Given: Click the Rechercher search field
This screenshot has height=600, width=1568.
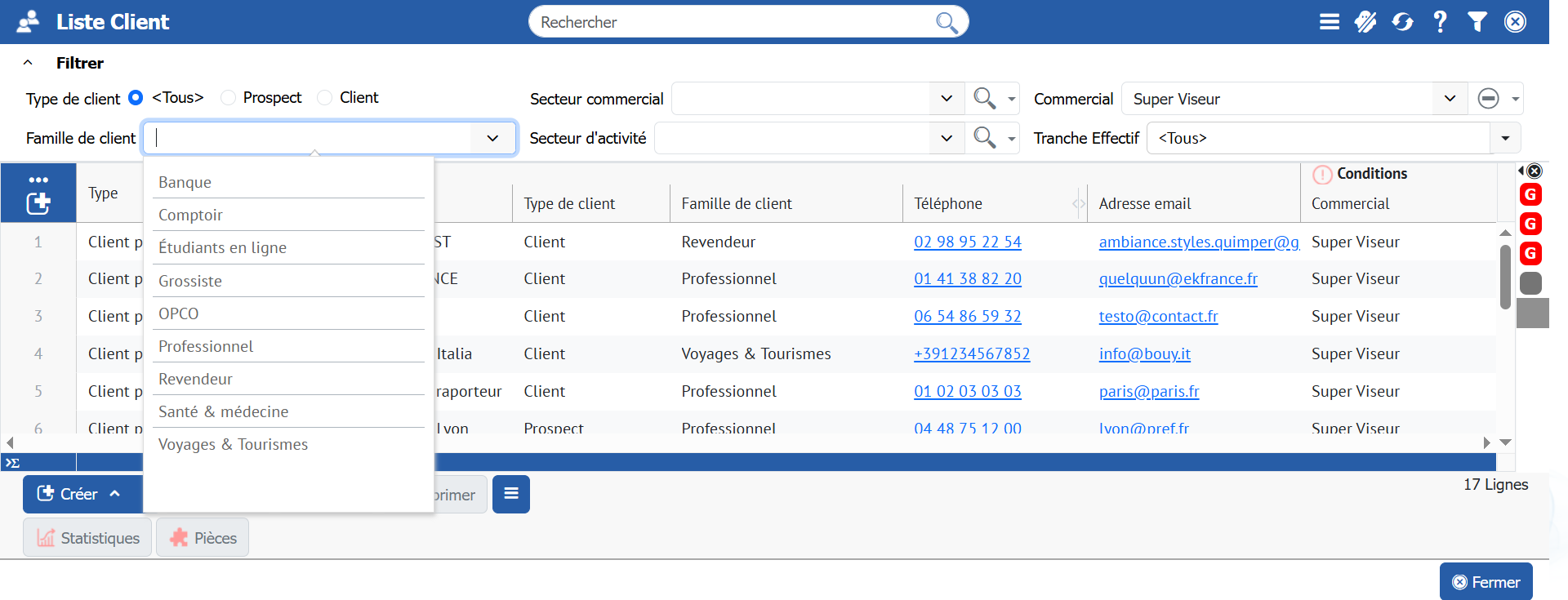Looking at the screenshot, I should (x=735, y=22).
